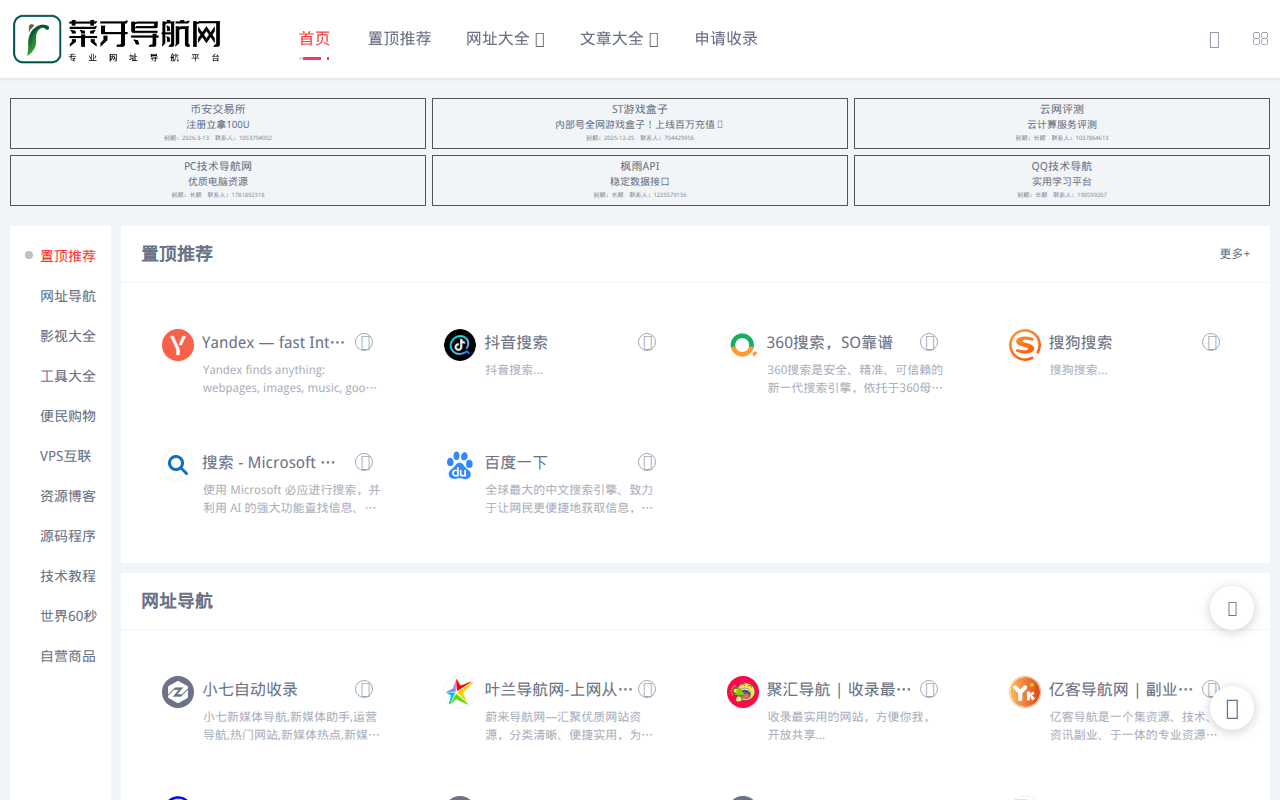Screen dimensions: 1280x800
Task: Click the 抖音搜索 TikTok logo icon
Action: point(459,344)
